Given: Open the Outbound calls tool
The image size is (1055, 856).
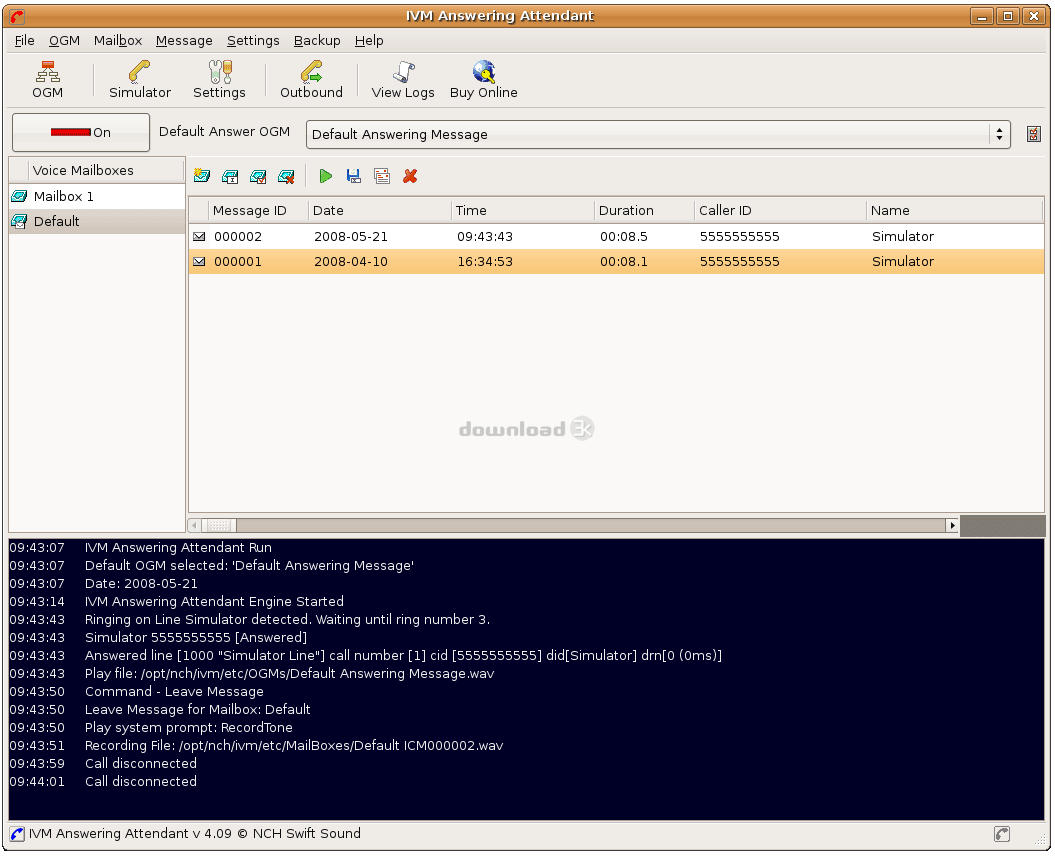Looking at the screenshot, I should (x=311, y=79).
